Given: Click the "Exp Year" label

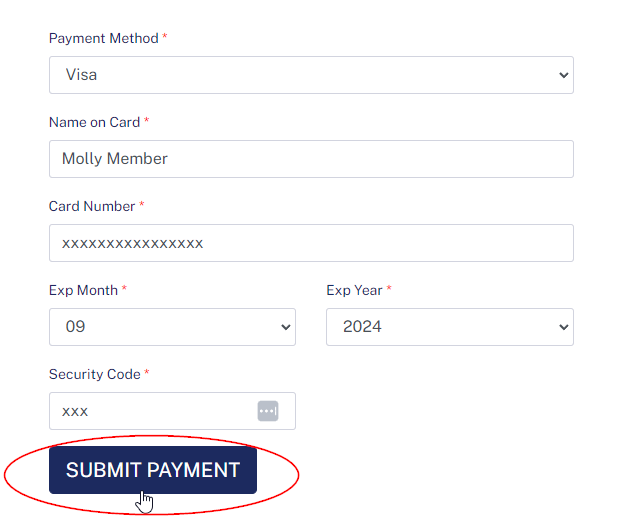Looking at the screenshot, I should (354, 290).
